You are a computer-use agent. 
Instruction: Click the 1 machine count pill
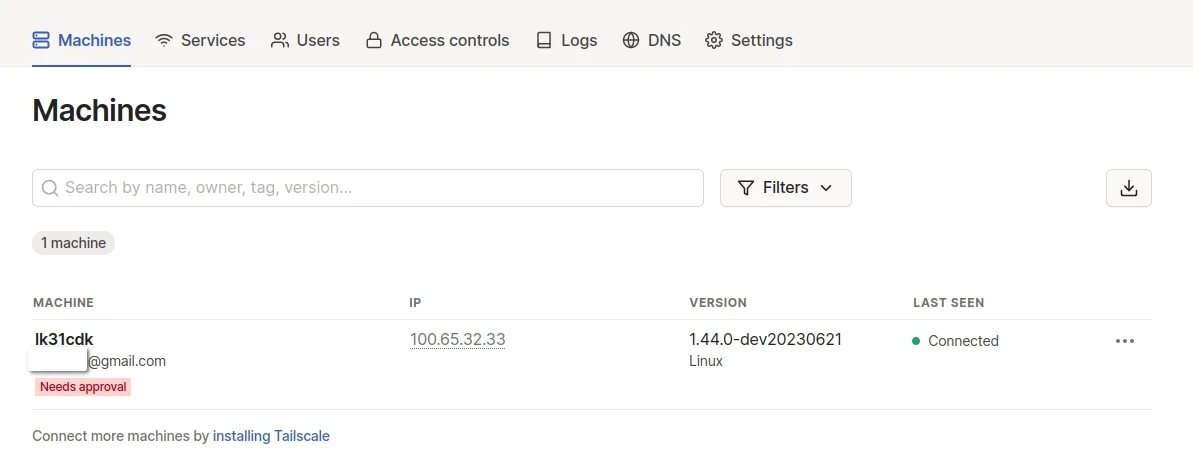click(x=73, y=243)
